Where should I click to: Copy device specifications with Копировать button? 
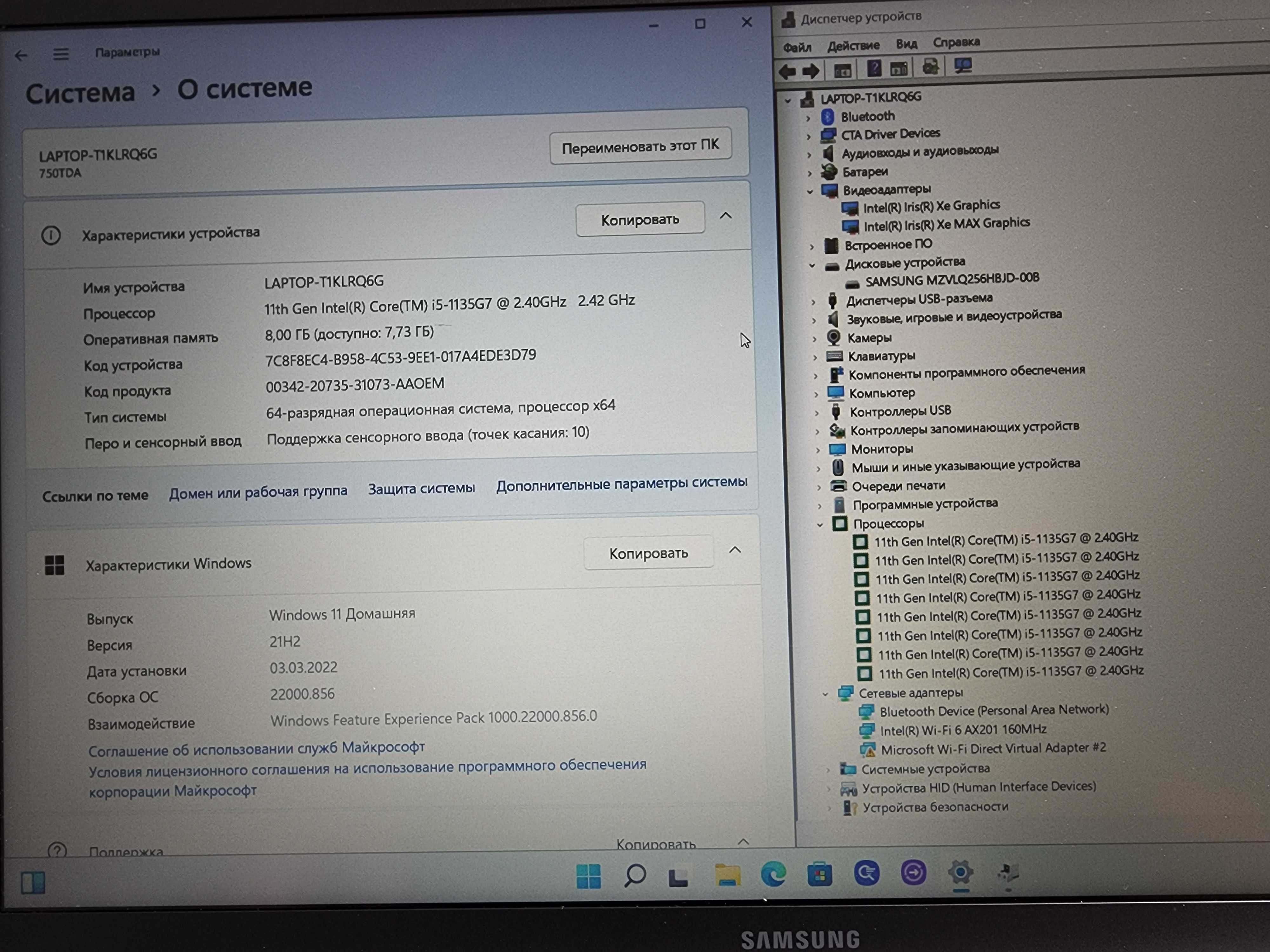[640, 219]
